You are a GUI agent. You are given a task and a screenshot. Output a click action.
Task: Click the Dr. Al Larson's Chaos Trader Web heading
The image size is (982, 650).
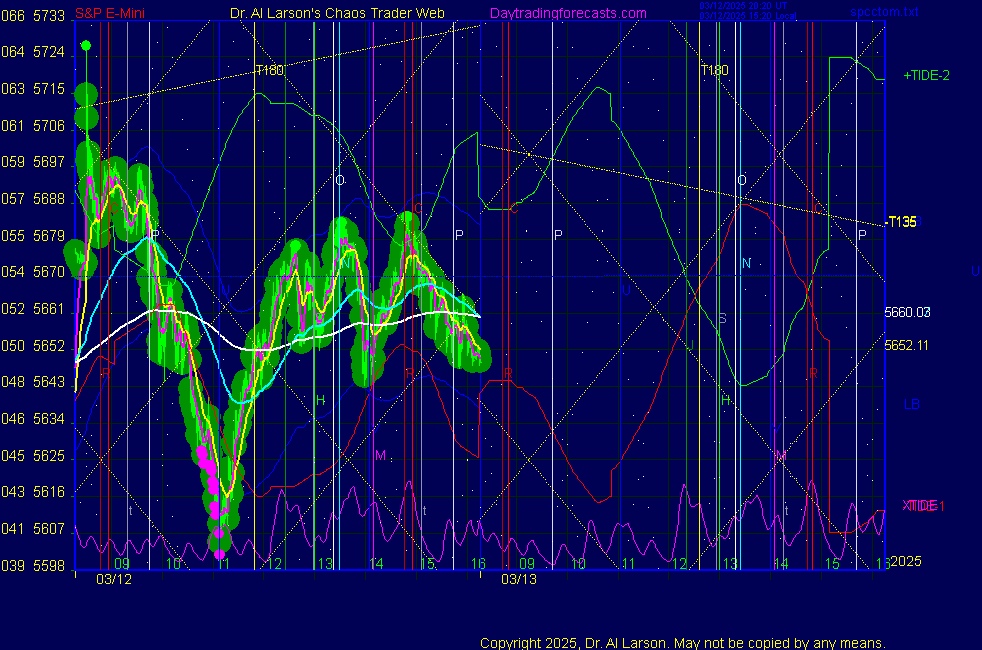point(337,13)
